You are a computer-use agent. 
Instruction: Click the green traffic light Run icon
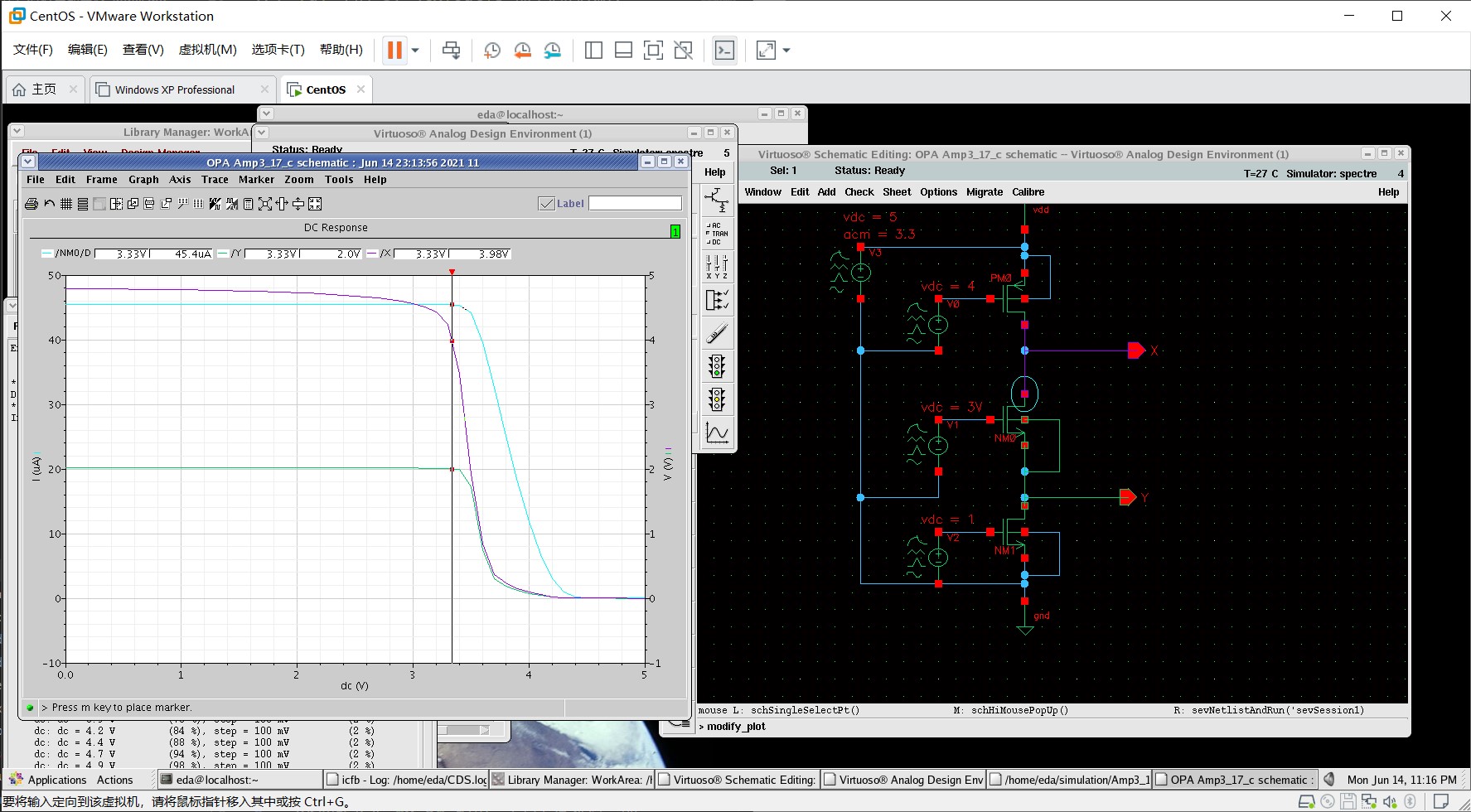pyautogui.click(x=717, y=366)
